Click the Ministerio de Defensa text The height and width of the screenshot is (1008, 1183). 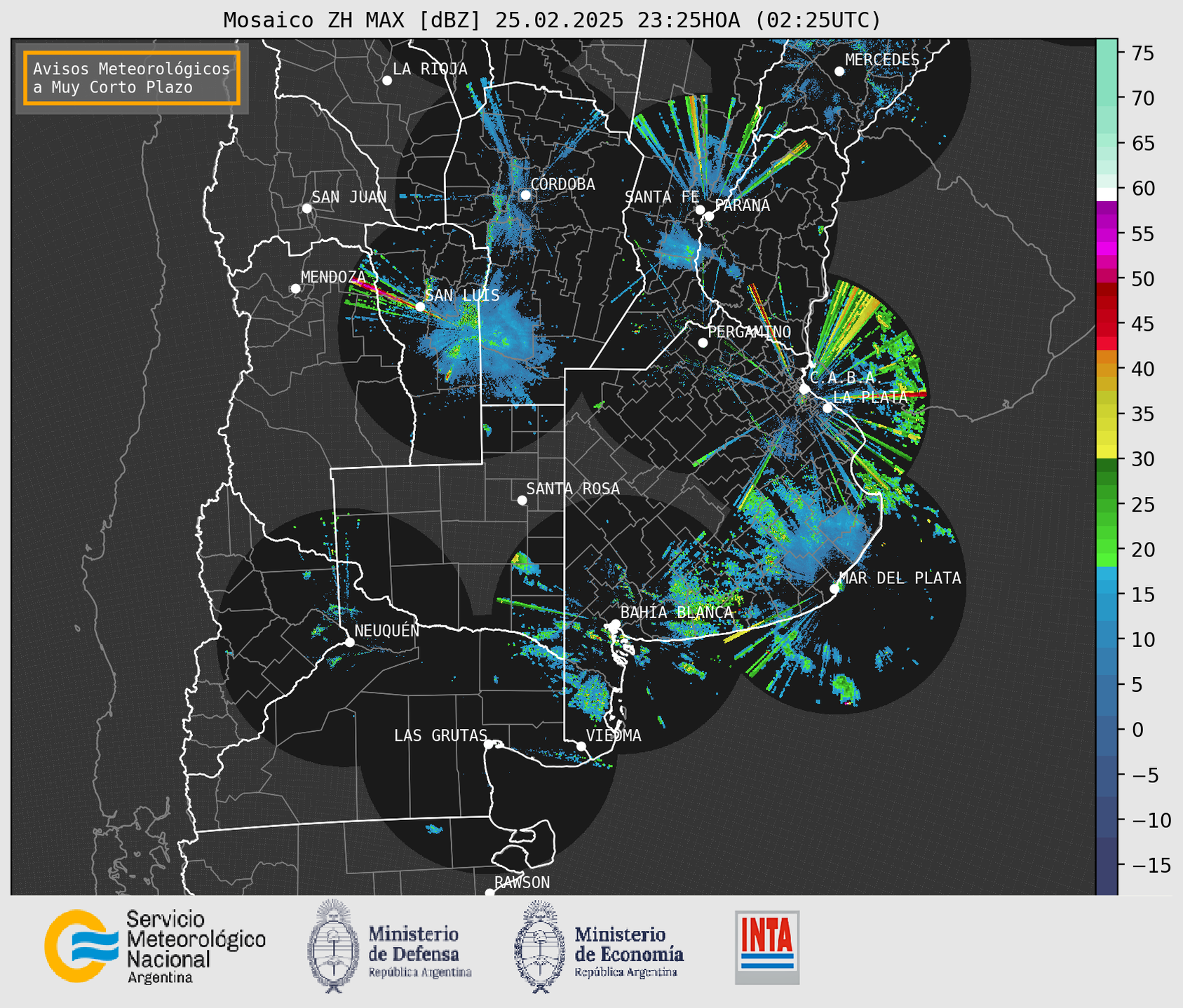420,952
